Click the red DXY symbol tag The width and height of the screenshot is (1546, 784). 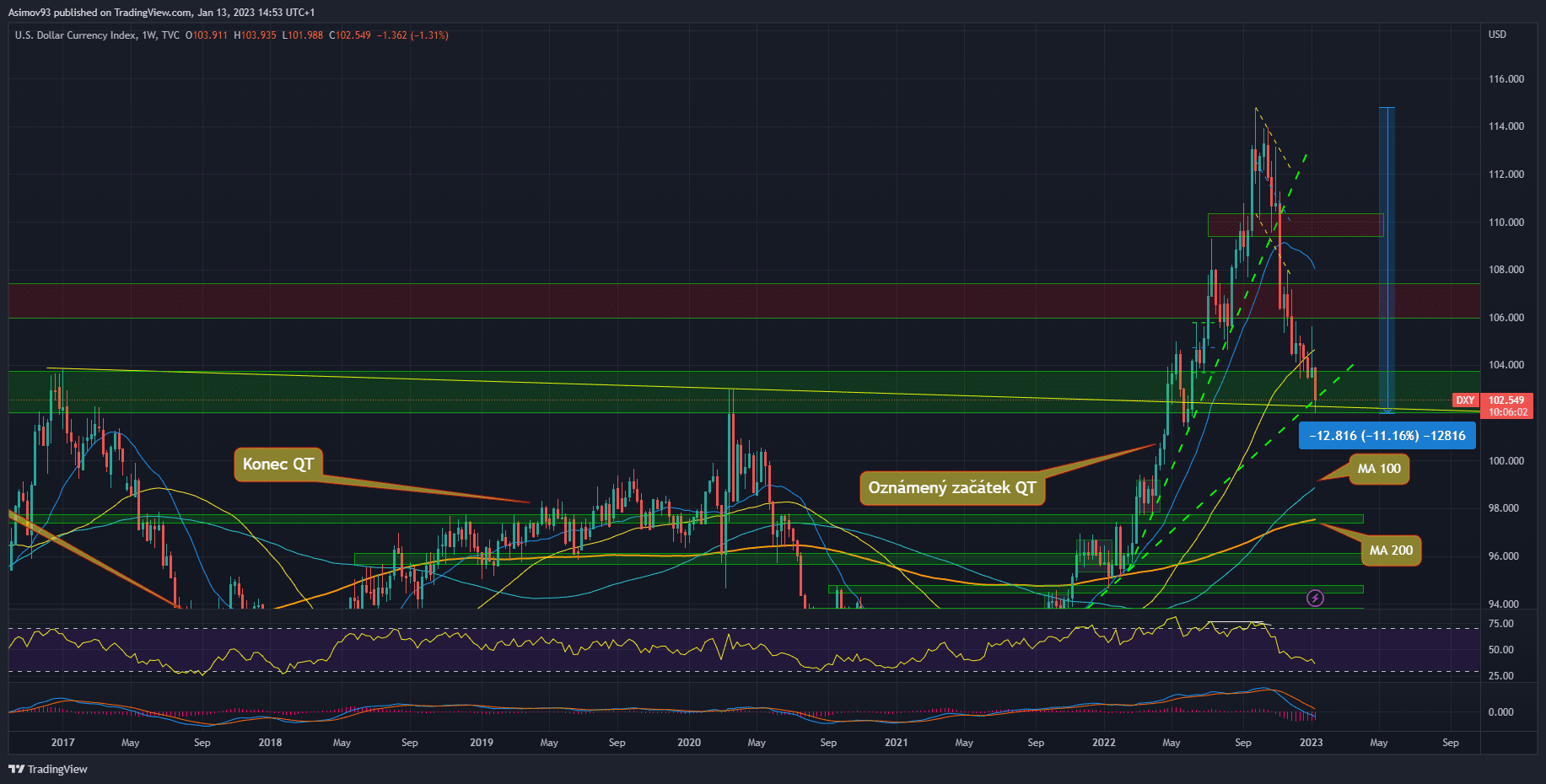(x=1465, y=400)
